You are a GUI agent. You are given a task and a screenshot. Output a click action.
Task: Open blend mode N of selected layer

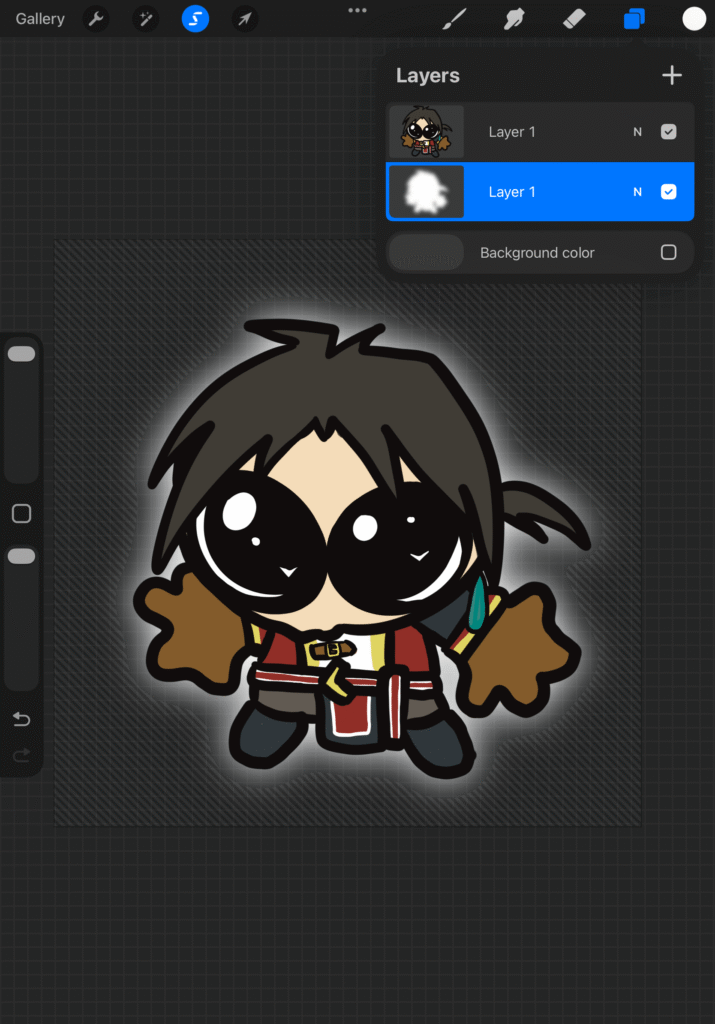(x=637, y=192)
